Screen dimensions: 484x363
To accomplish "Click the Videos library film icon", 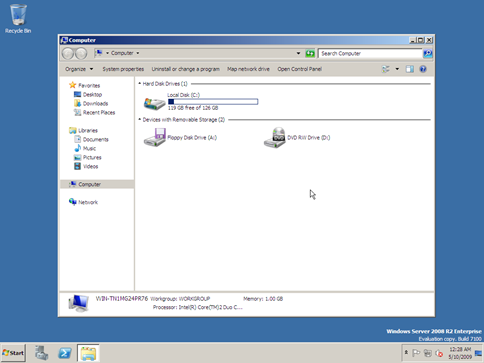I will click(77, 166).
